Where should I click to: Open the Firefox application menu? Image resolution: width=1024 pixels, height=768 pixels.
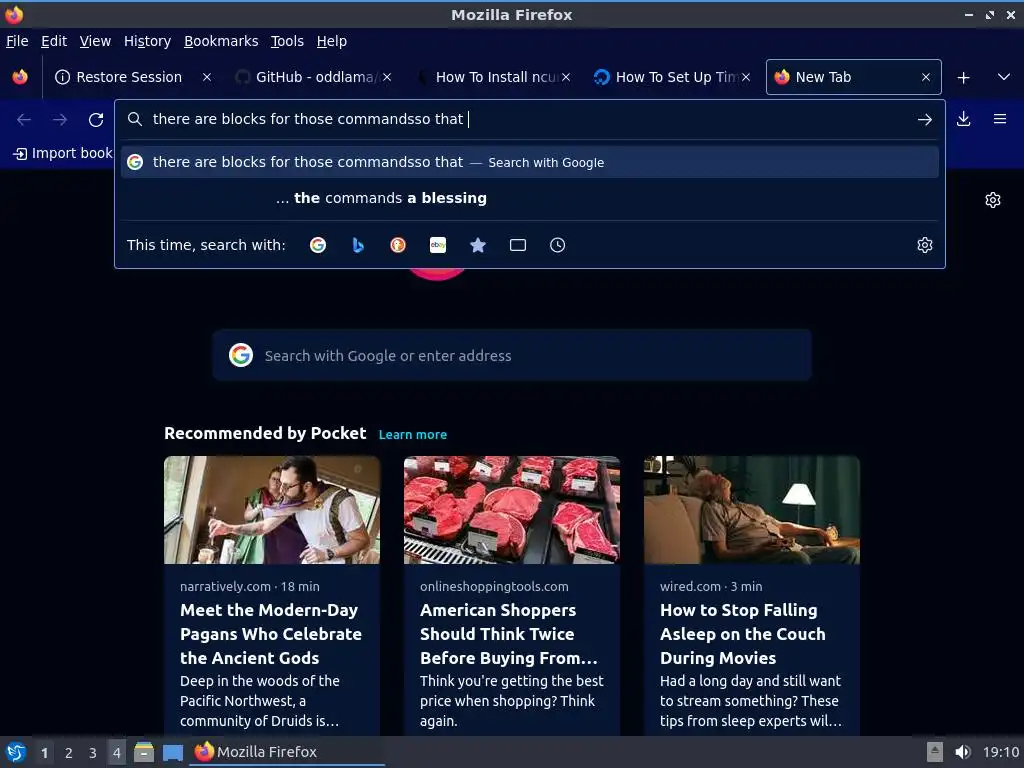(1000, 119)
